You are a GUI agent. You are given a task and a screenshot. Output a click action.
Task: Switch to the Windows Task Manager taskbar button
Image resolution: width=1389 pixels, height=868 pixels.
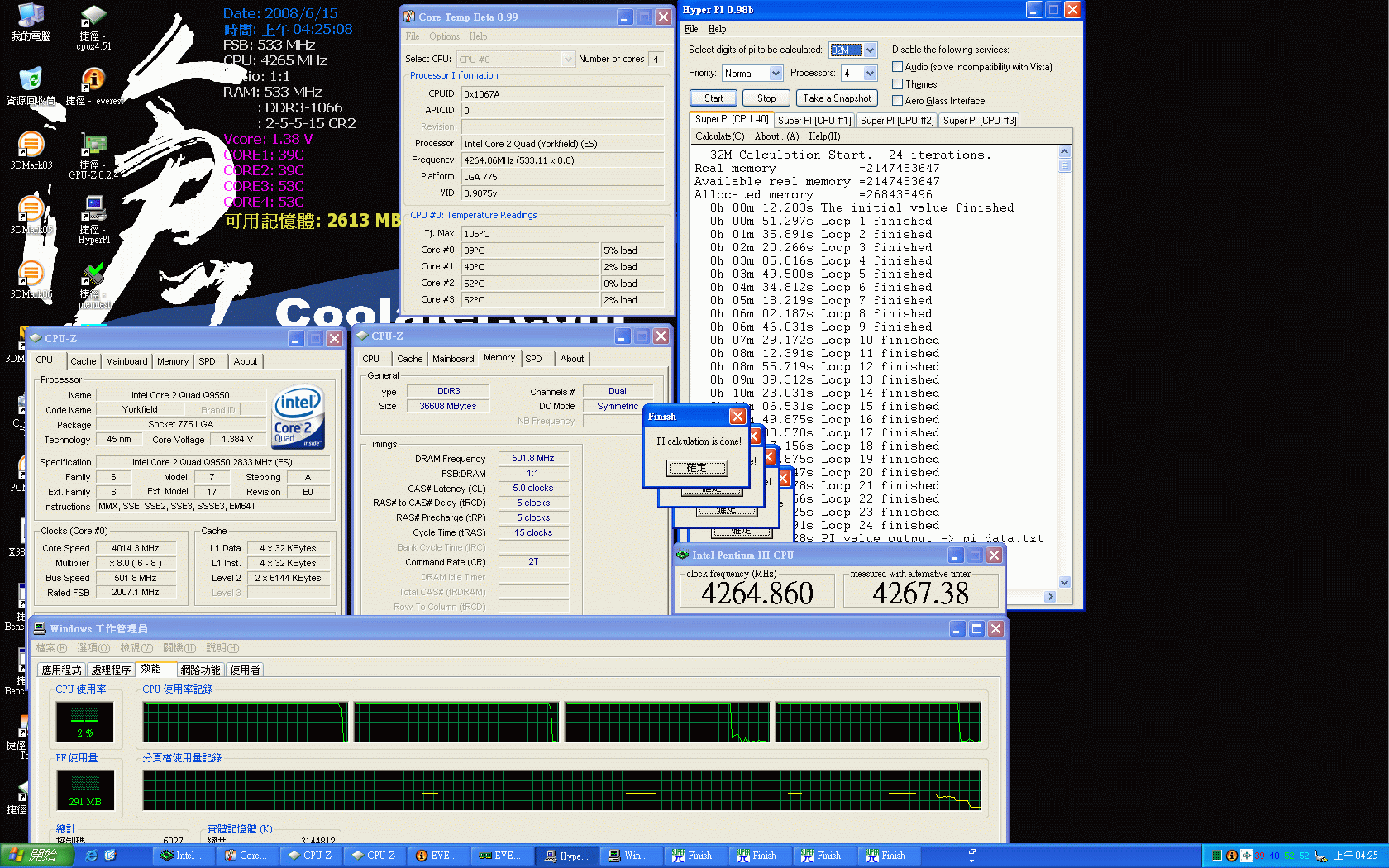pyautogui.click(x=630, y=856)
